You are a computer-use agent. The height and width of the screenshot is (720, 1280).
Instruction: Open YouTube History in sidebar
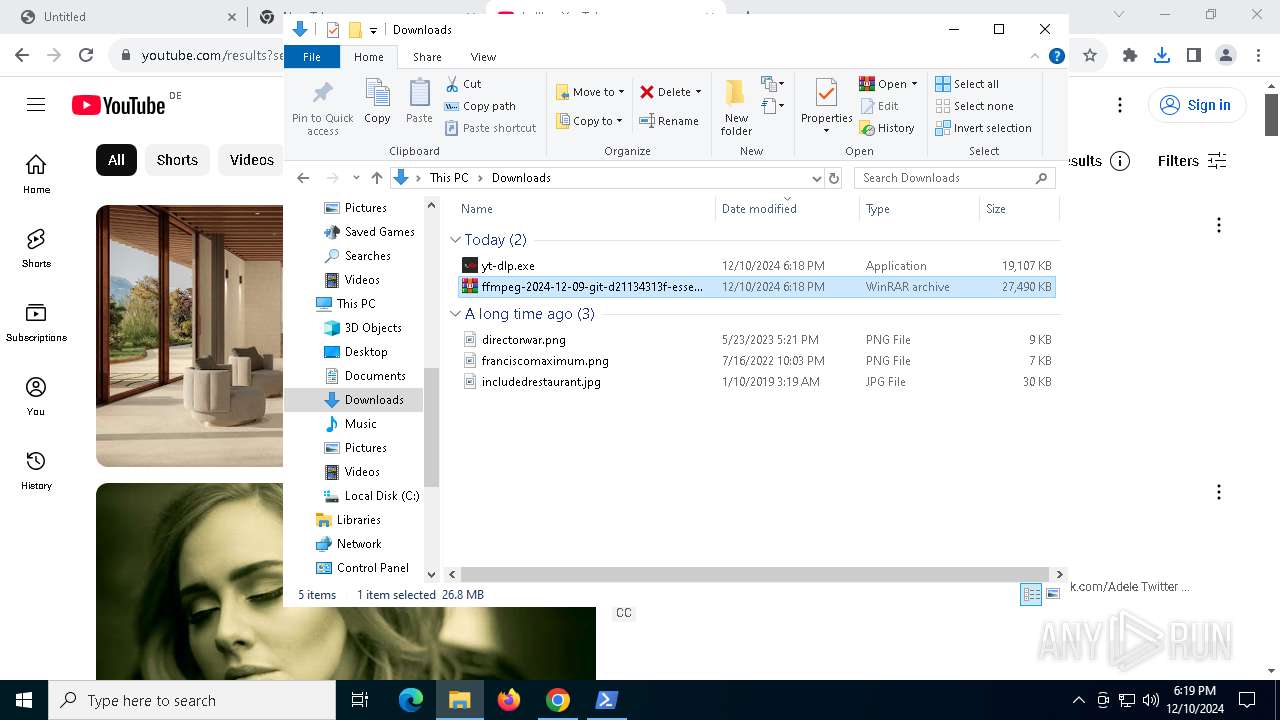click(x=36, y=470)
